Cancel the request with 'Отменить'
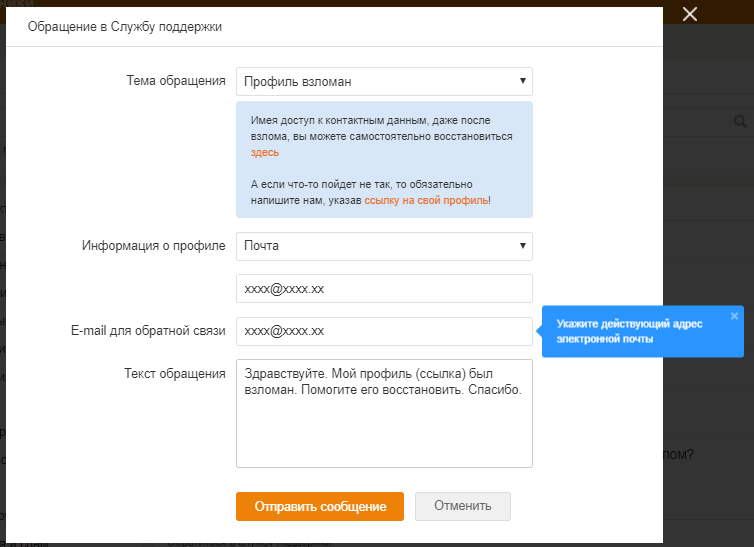 point(462,506)
